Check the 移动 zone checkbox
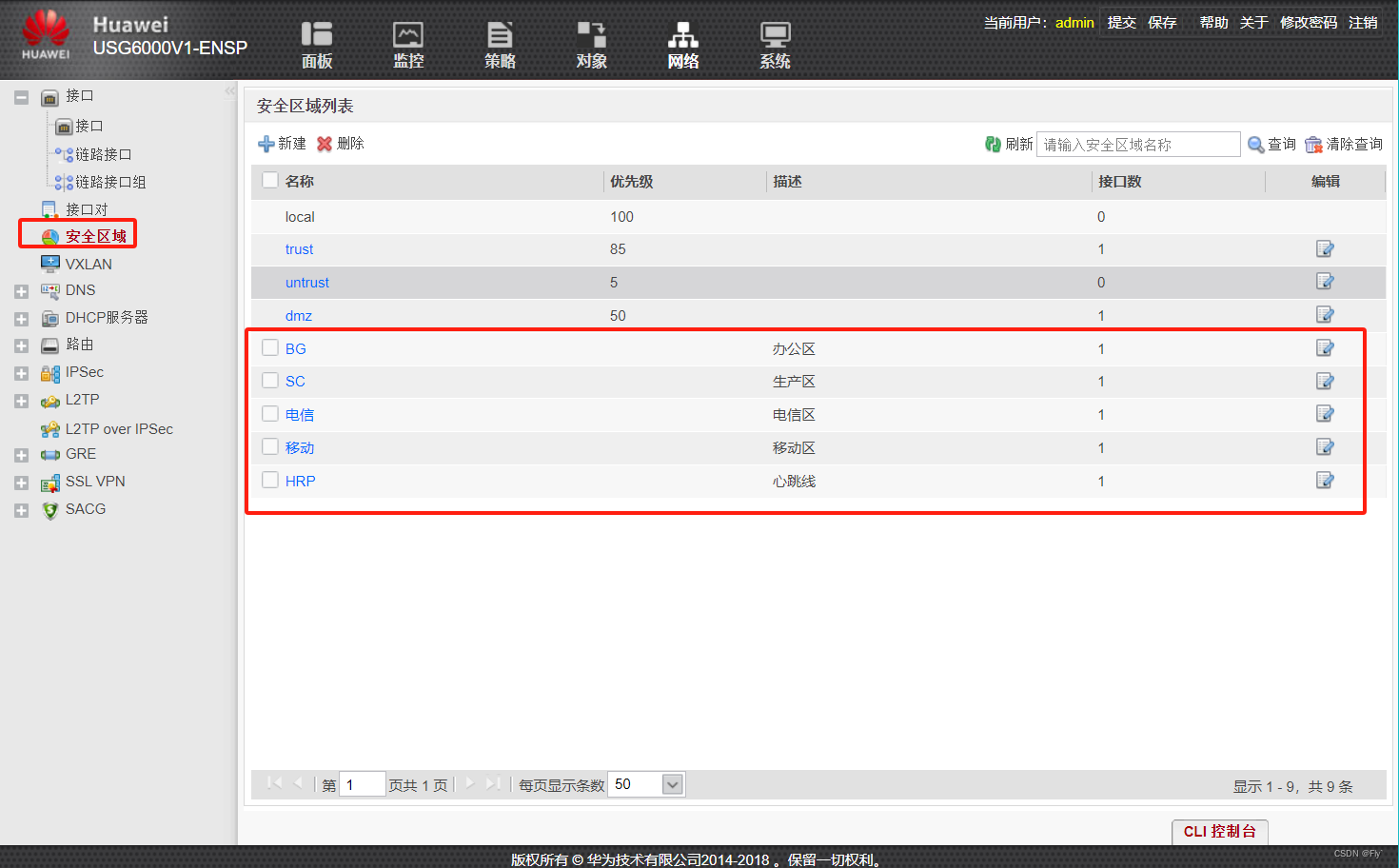1399x868 pixels. click(270, 447)
